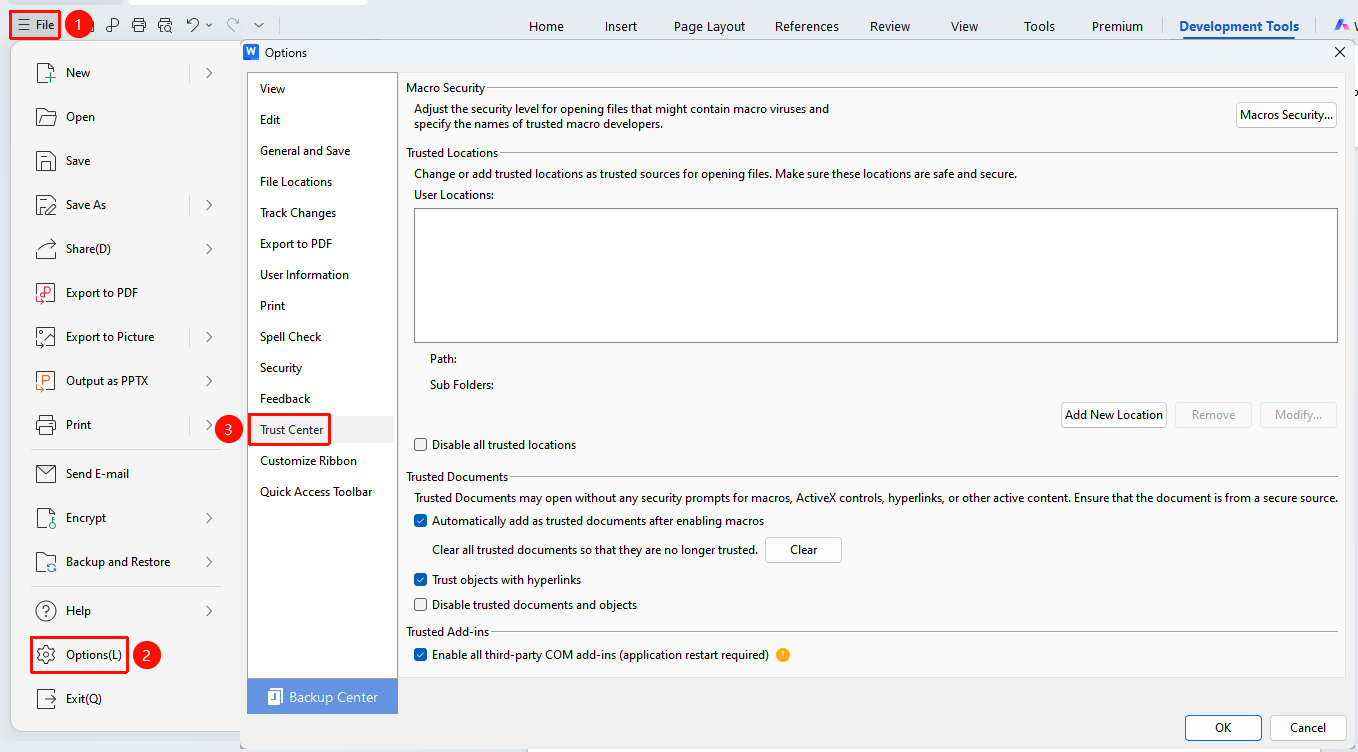Open the Undo history dropdown arrow
Screen dimensions: 1358x752
[209, 25]
